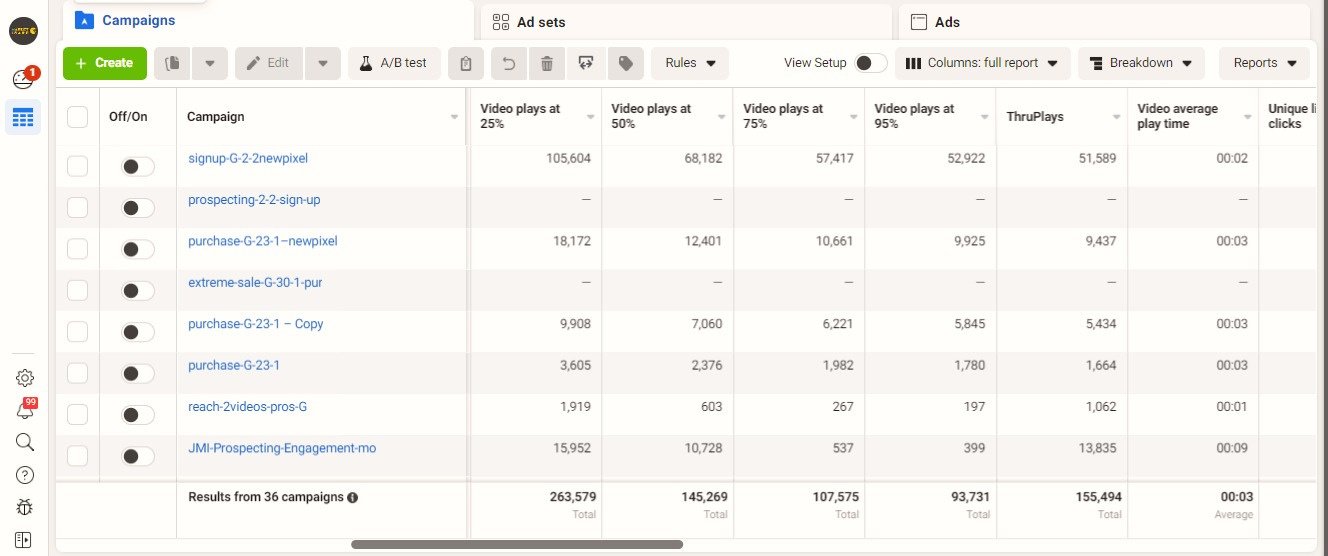Click the trash delete icon
The width and height of the screenshot is (1328, 556).
[546, 63]
